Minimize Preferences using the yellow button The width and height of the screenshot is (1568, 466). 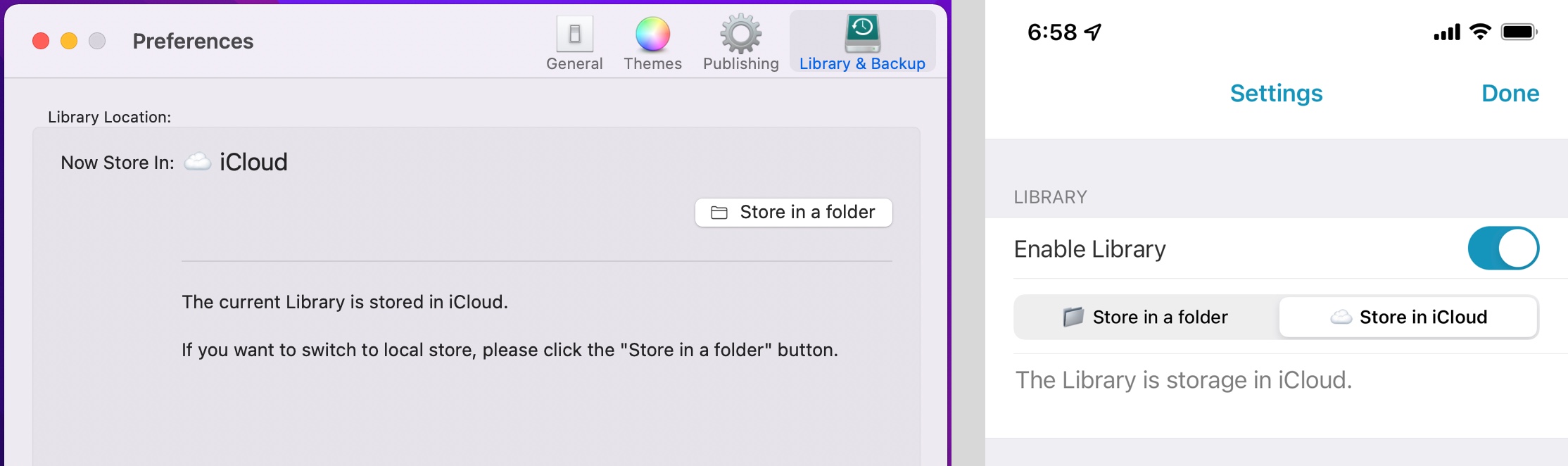(x=69, y=42)
